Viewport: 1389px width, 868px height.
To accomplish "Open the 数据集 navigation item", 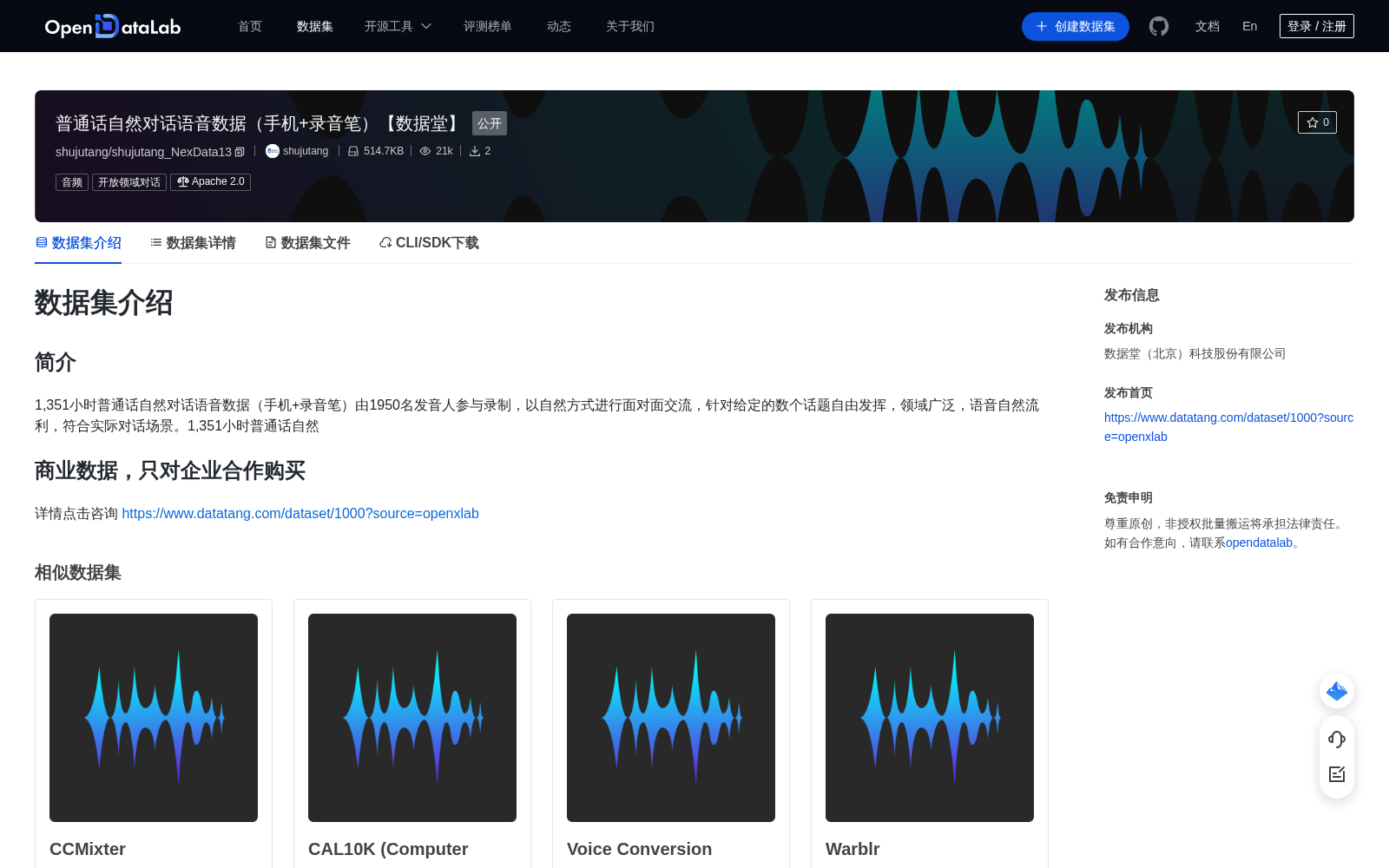I will 314,26.
